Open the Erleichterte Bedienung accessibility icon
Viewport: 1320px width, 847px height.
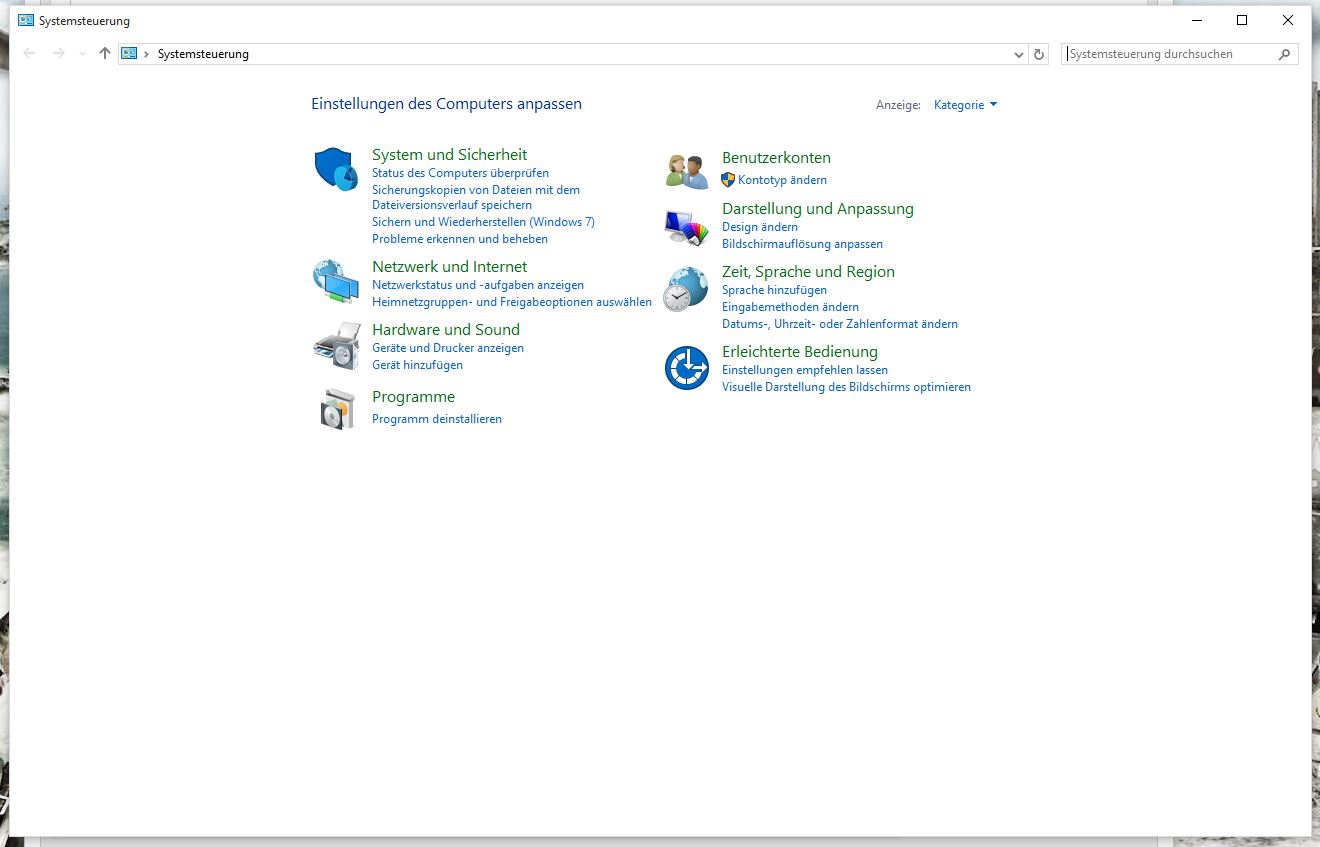click(x=687, y=368)
